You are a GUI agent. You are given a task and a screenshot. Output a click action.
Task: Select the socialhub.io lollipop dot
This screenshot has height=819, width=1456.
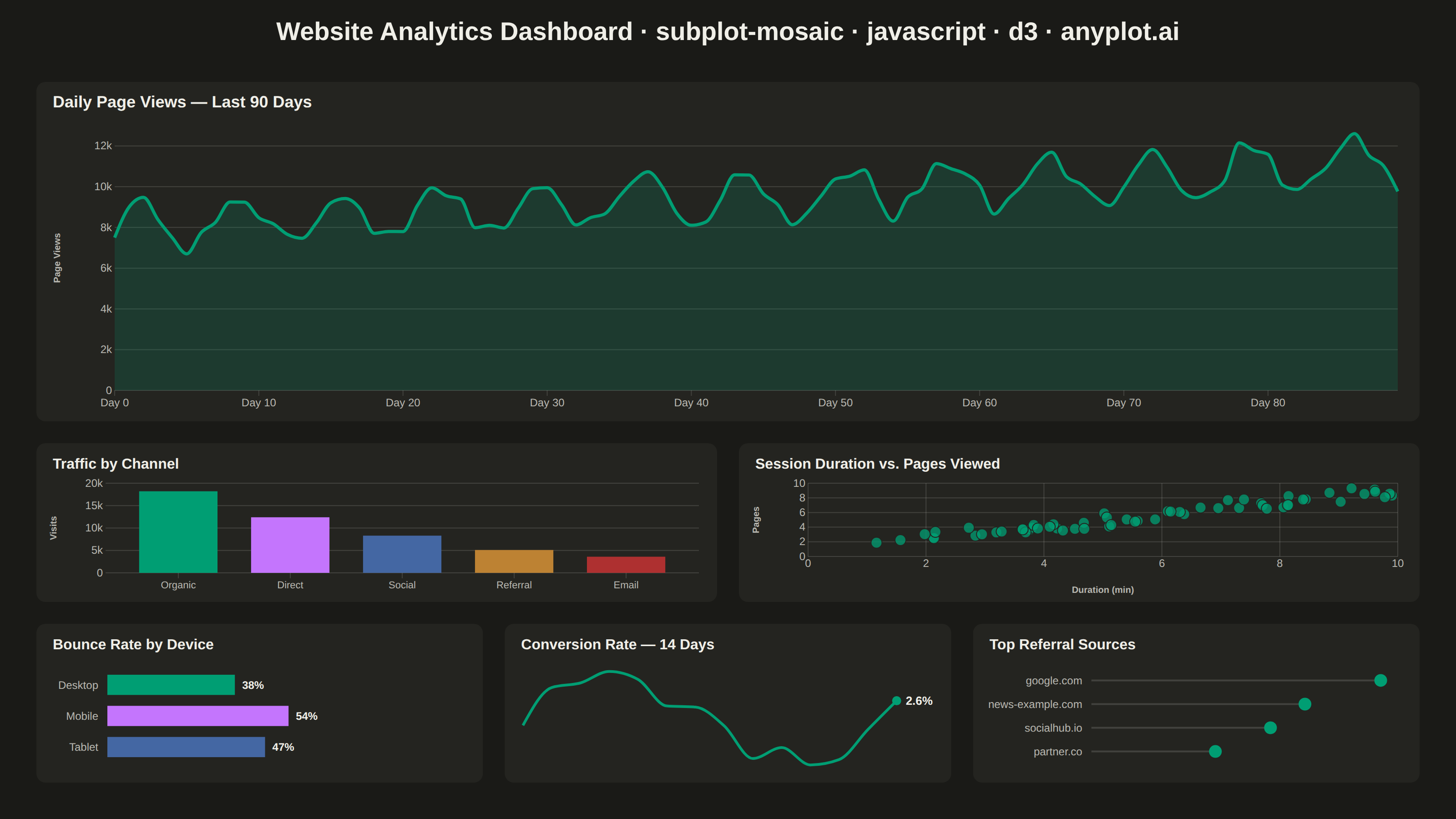(x=1270, y=728)
